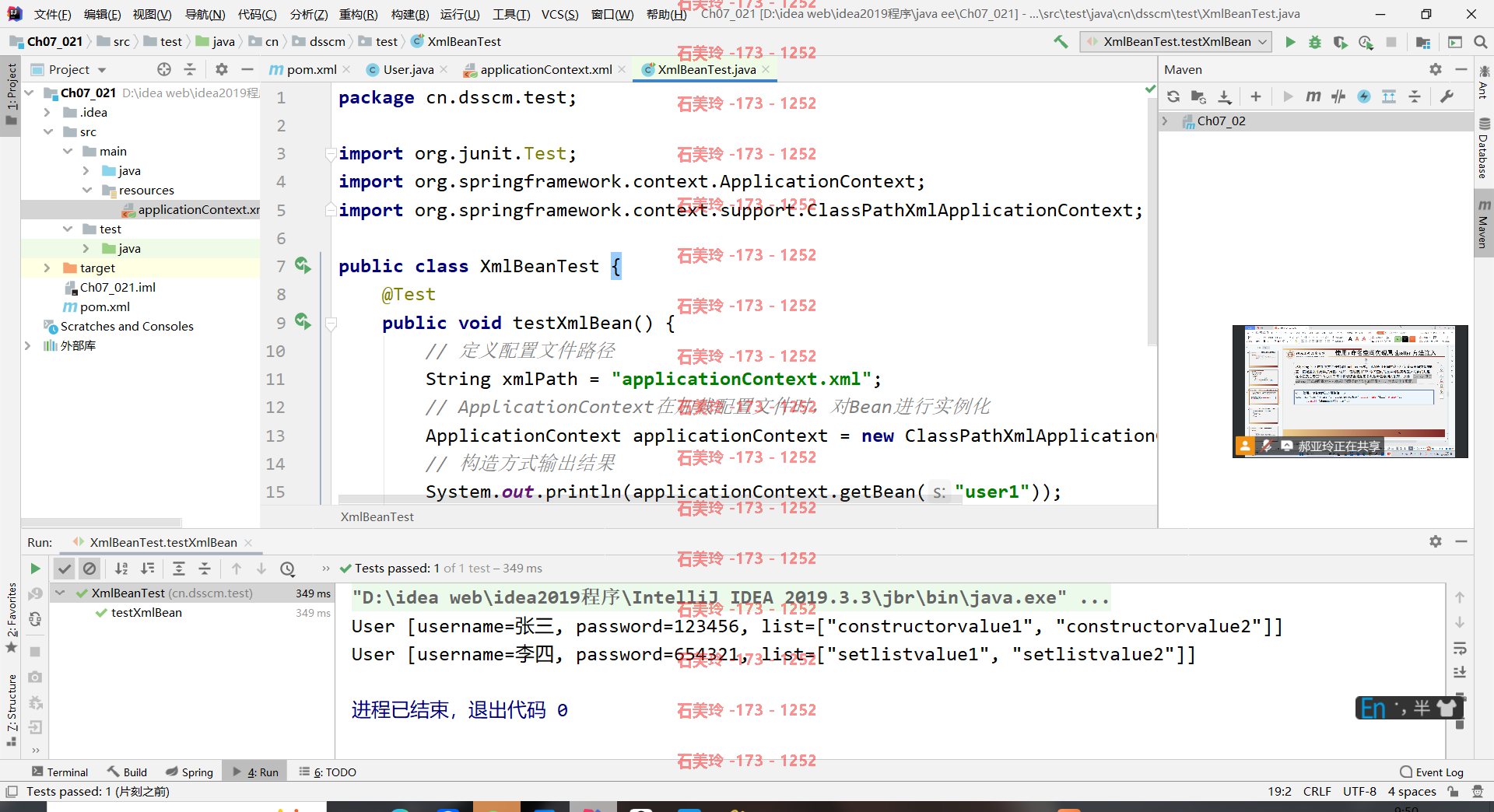This screenshot has width=1494, height=812.
Task: Reimport all Maven projects
Action: [x=1173, y=96]
